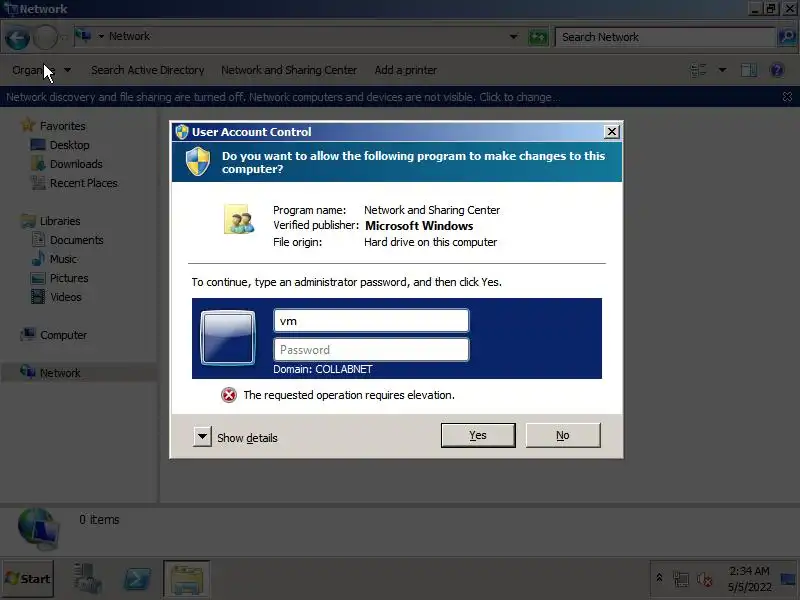Toggle the preview pane icon

click(748, 70)
